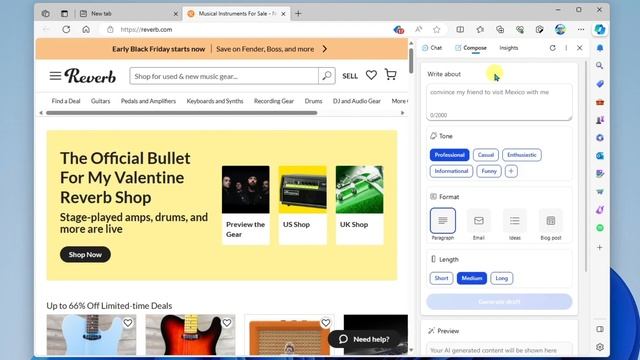The height and width of the screenshot is (360, 640).
Task: Open the Copilot sidebar icon
Action: 600,29
